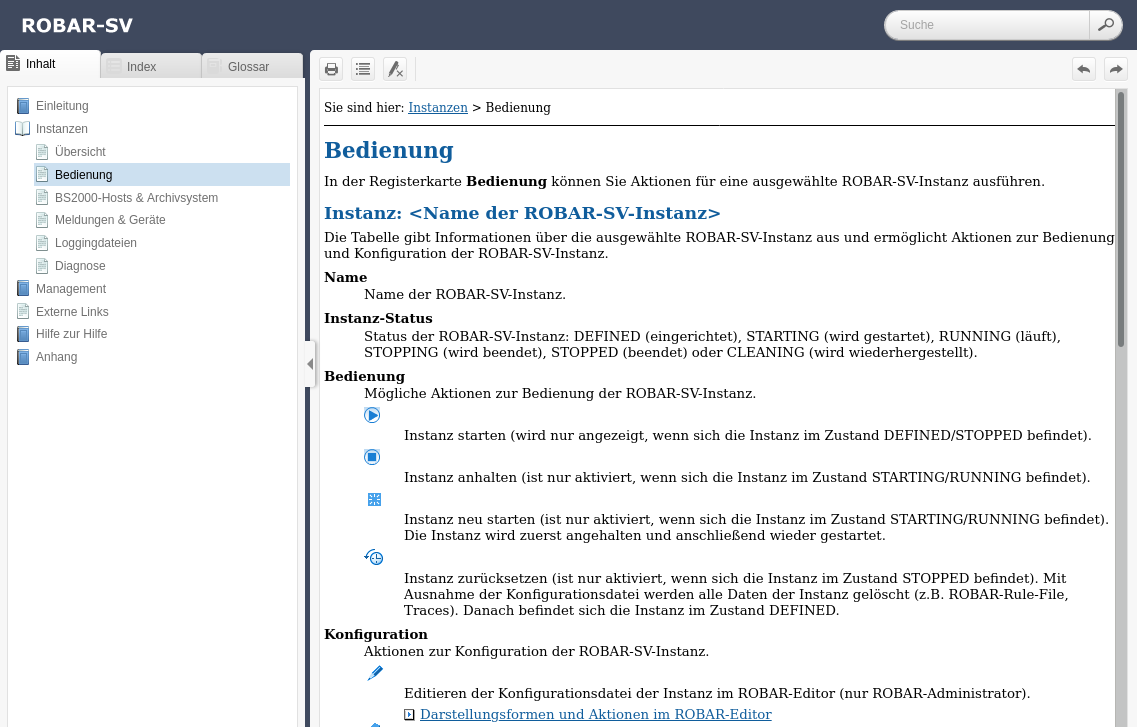Click the 'Instanz: <Name der ROBAR-SV-Instanz>' heading
The image size is (1137, 727).
point(522,213)
